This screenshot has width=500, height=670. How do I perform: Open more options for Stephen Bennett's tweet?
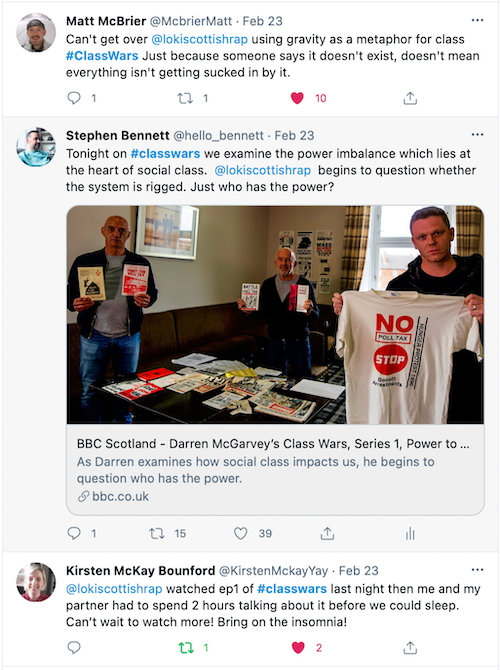click(x=477, y=135)
